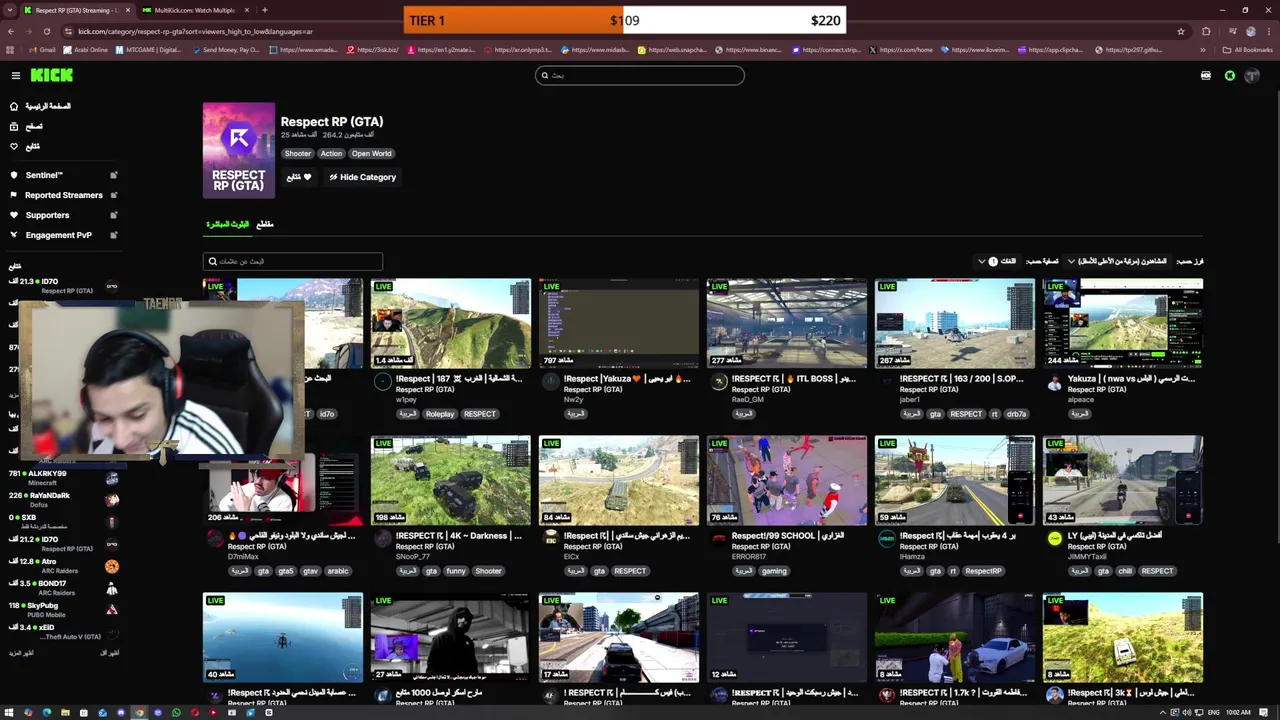The width and height of the screenshot is (1280, 720).
Task: Toggle Hide Category
Action: tap(362, 177)
